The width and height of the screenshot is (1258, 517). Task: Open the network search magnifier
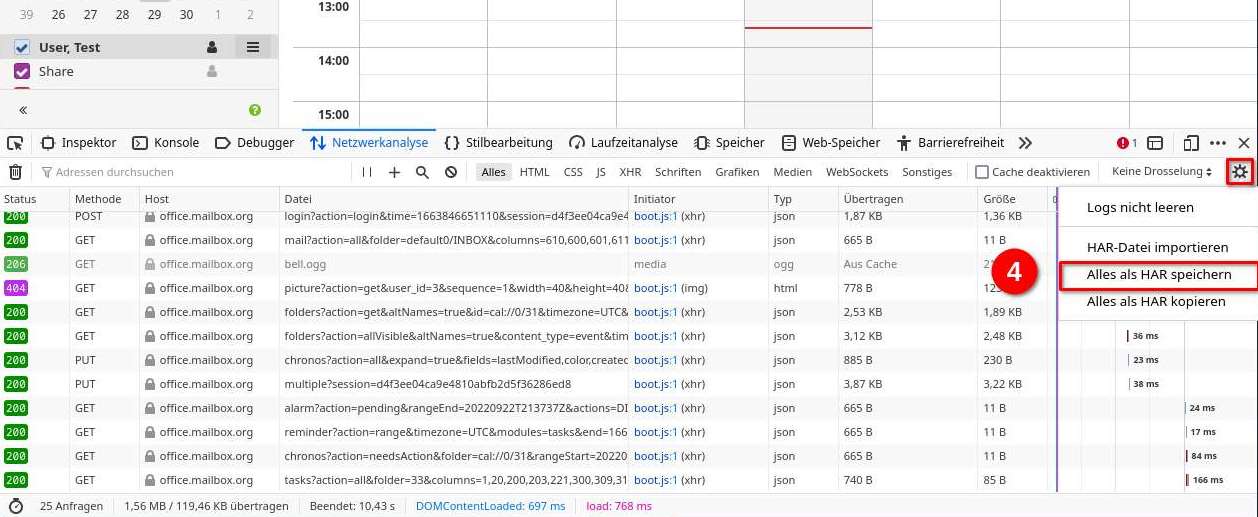point(422,172)
